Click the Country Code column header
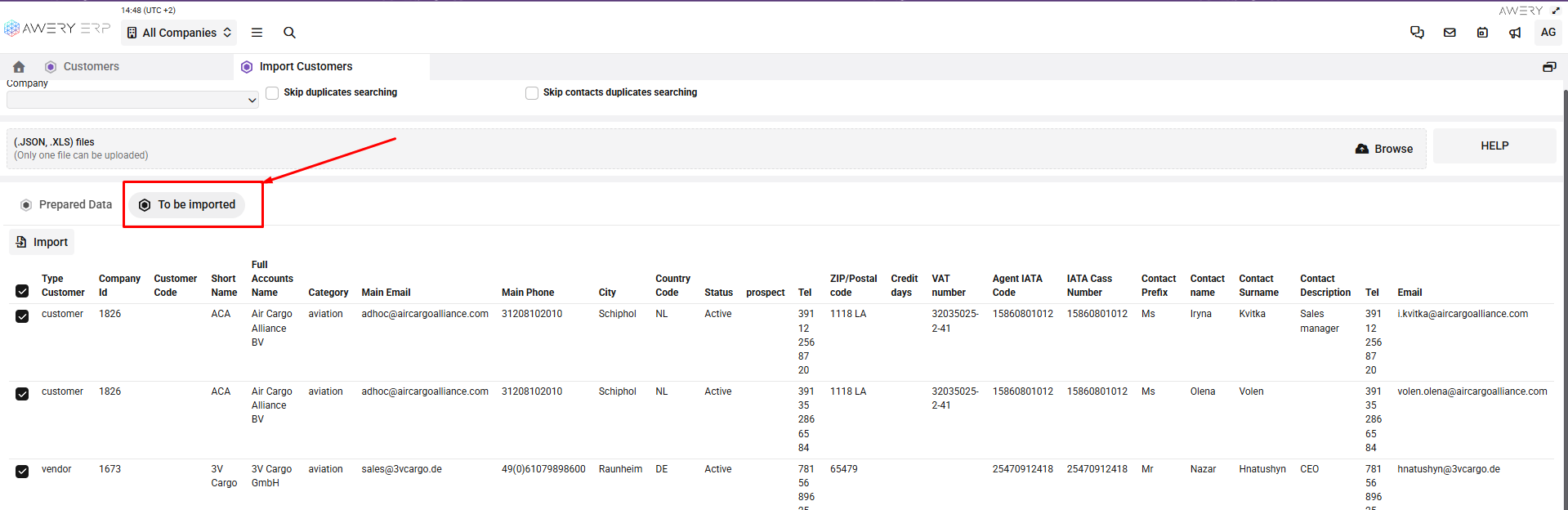Image resolution: width=1568 pixels, height=510 pixels. 672,285
